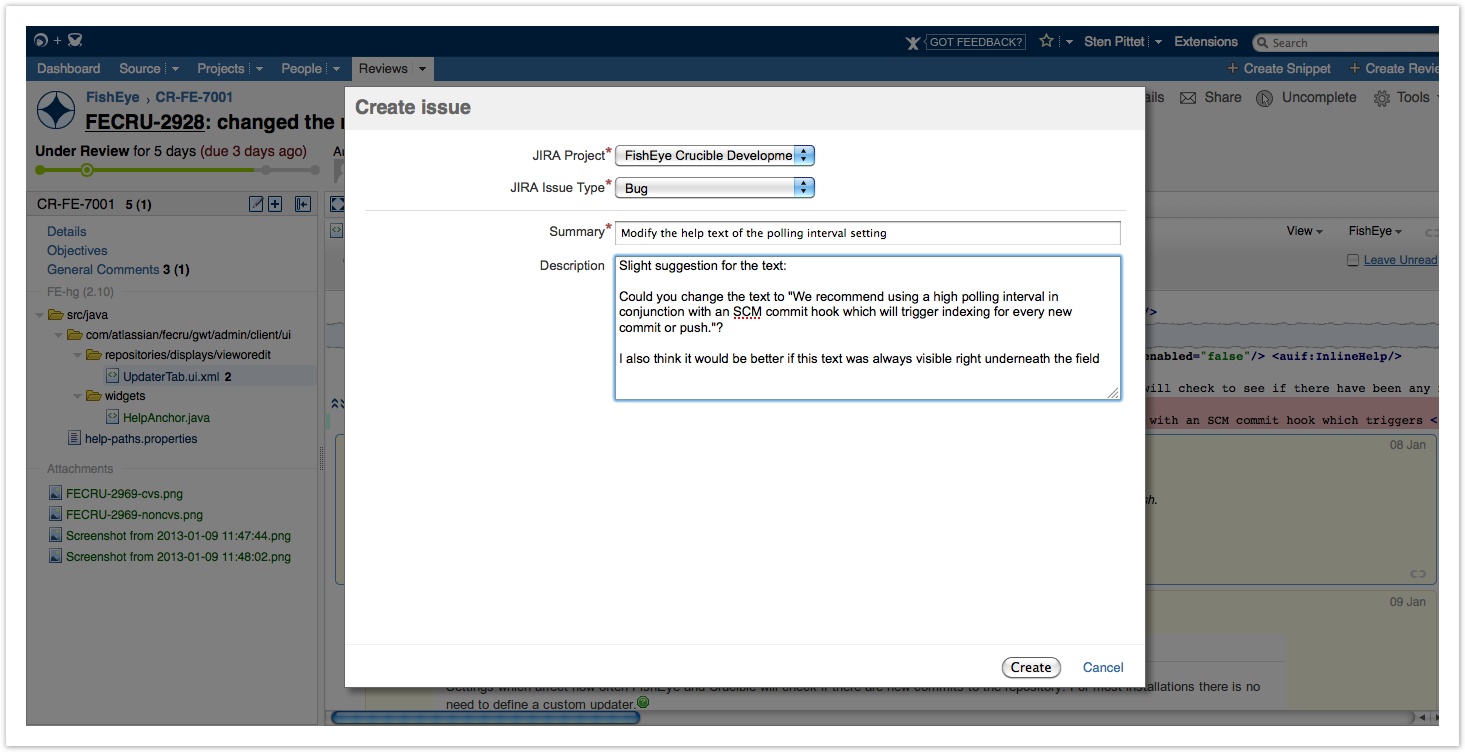Click the HelpAnchor.java file icon
The image size is (1465, 752).
[x=113, y=418]
